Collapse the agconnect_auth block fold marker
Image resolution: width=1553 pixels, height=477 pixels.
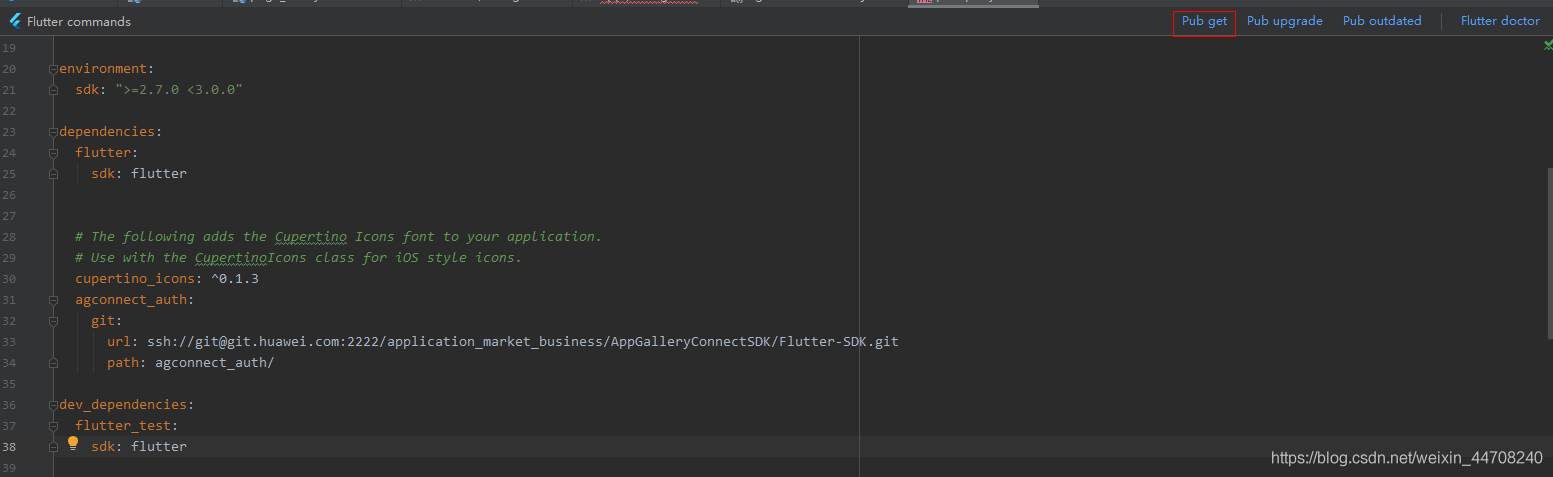(x=53, y=300)
